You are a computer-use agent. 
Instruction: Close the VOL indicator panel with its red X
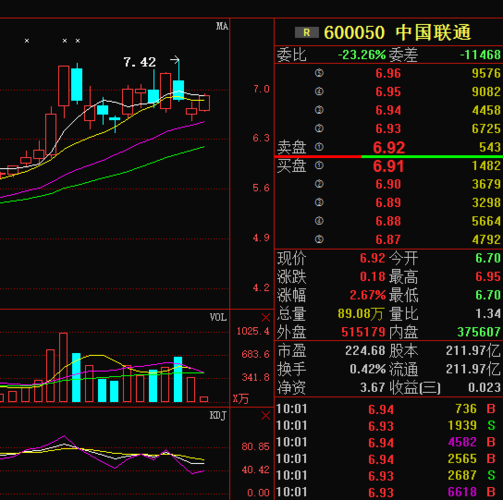pos(266,317)
